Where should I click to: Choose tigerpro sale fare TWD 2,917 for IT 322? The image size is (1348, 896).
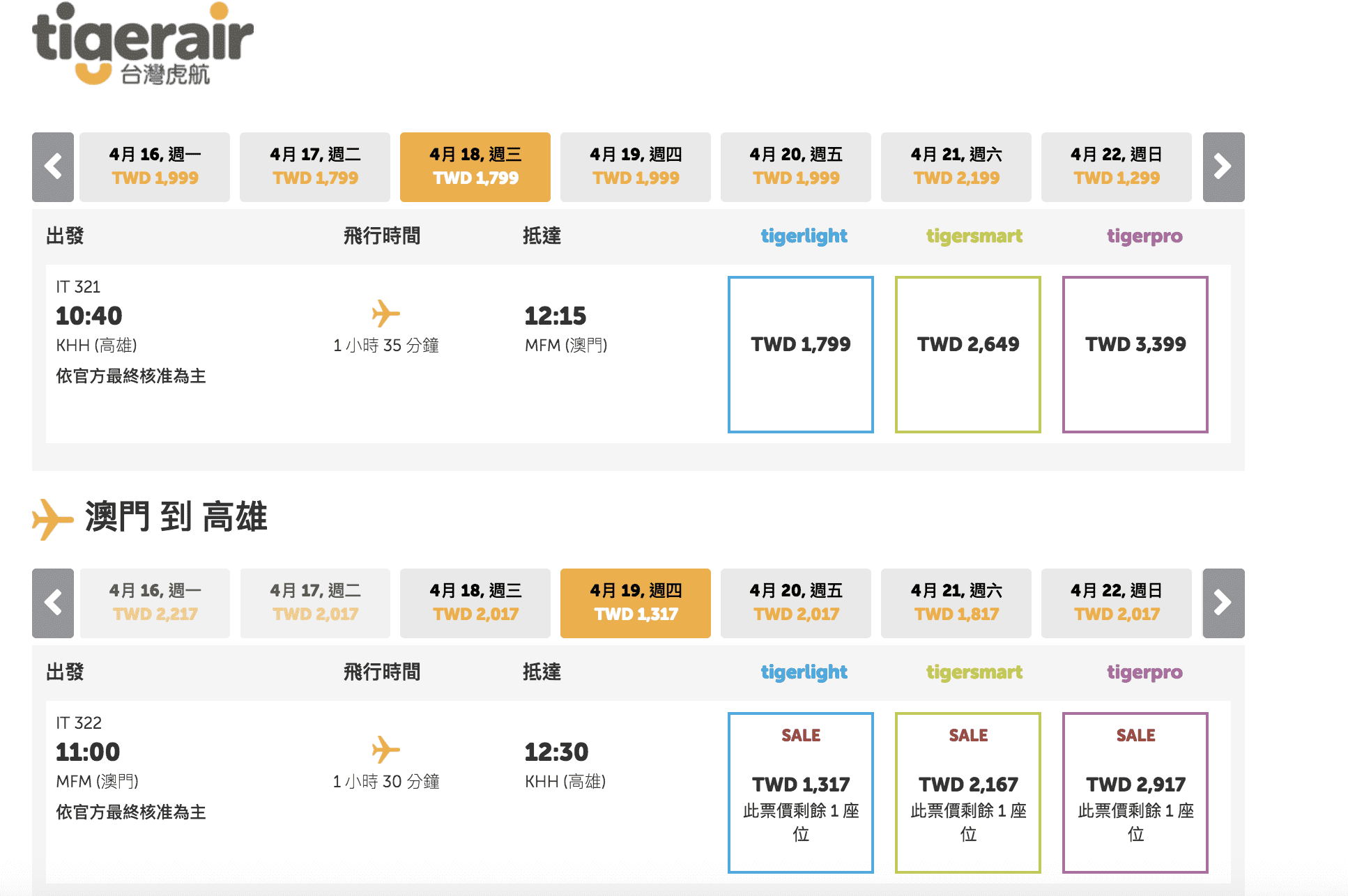(1135, 793)
